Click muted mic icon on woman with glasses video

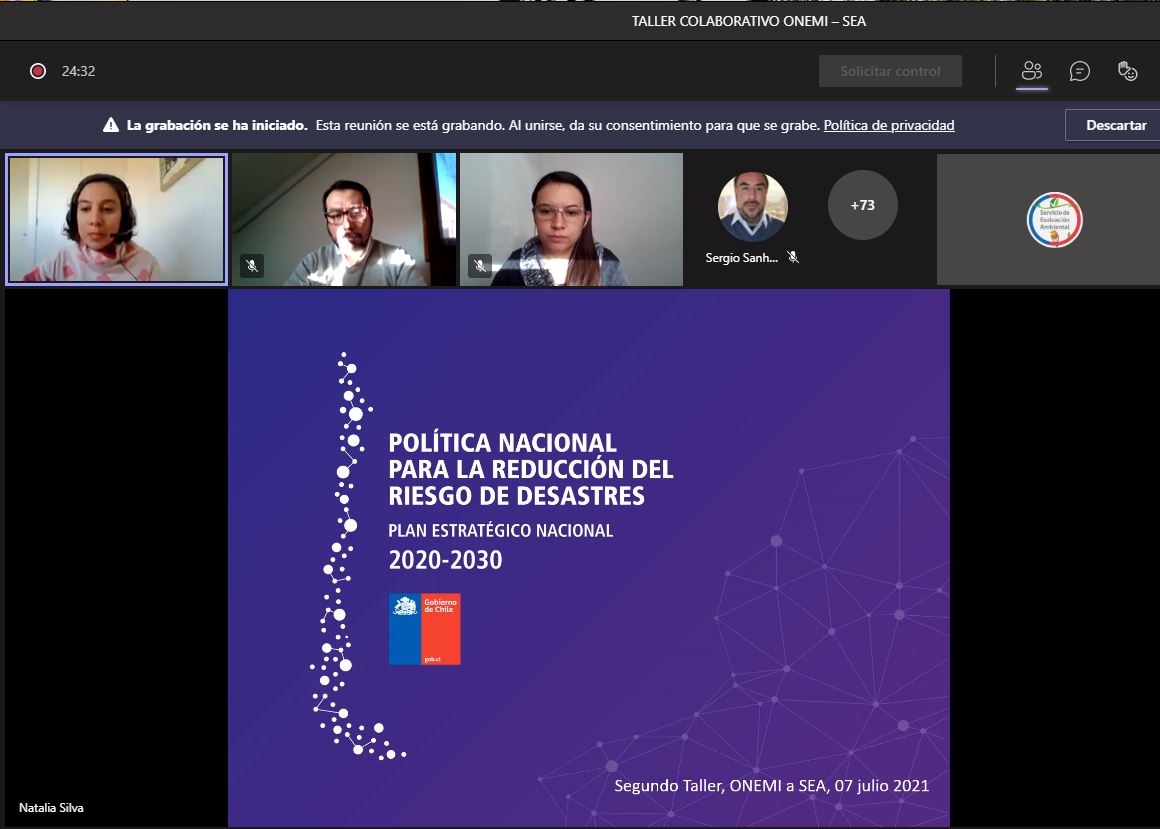point(480,266)
